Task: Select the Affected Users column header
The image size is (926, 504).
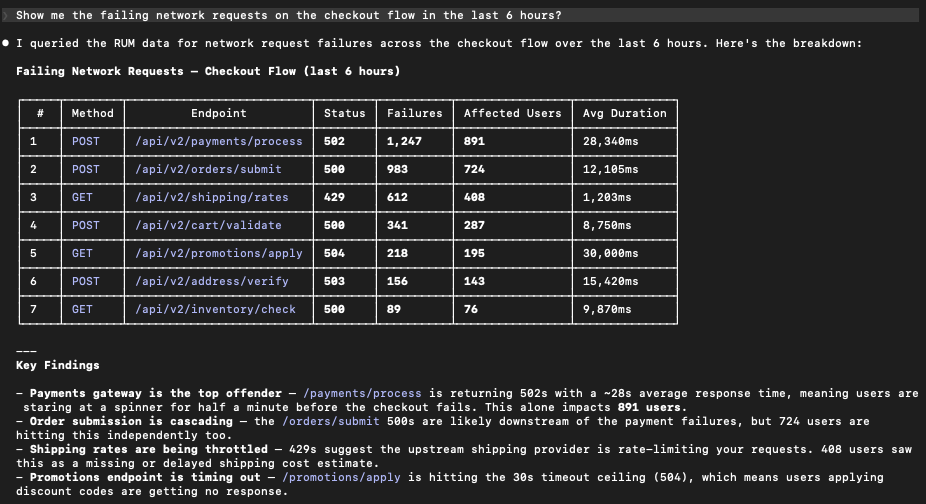Action: point(512,113)
